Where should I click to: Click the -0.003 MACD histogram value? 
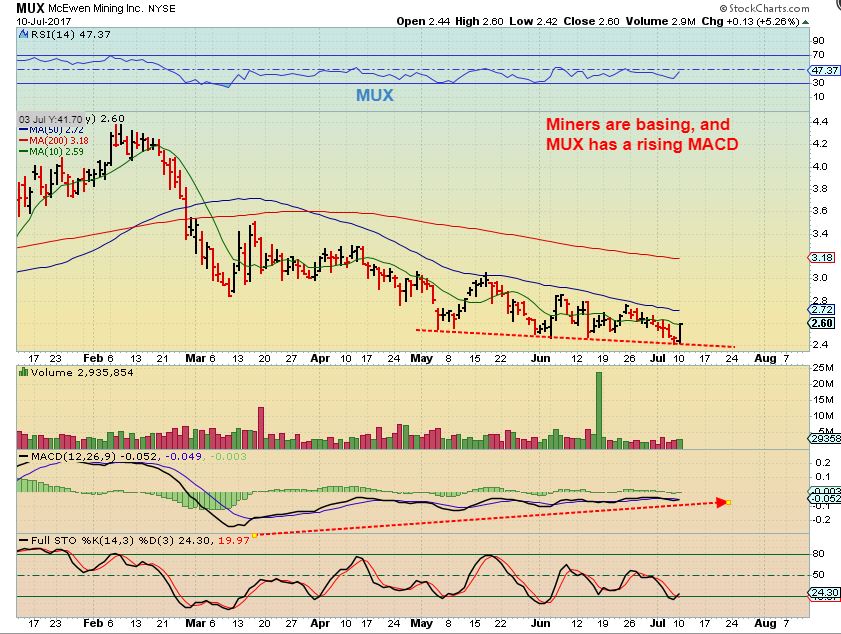point(228,456)
